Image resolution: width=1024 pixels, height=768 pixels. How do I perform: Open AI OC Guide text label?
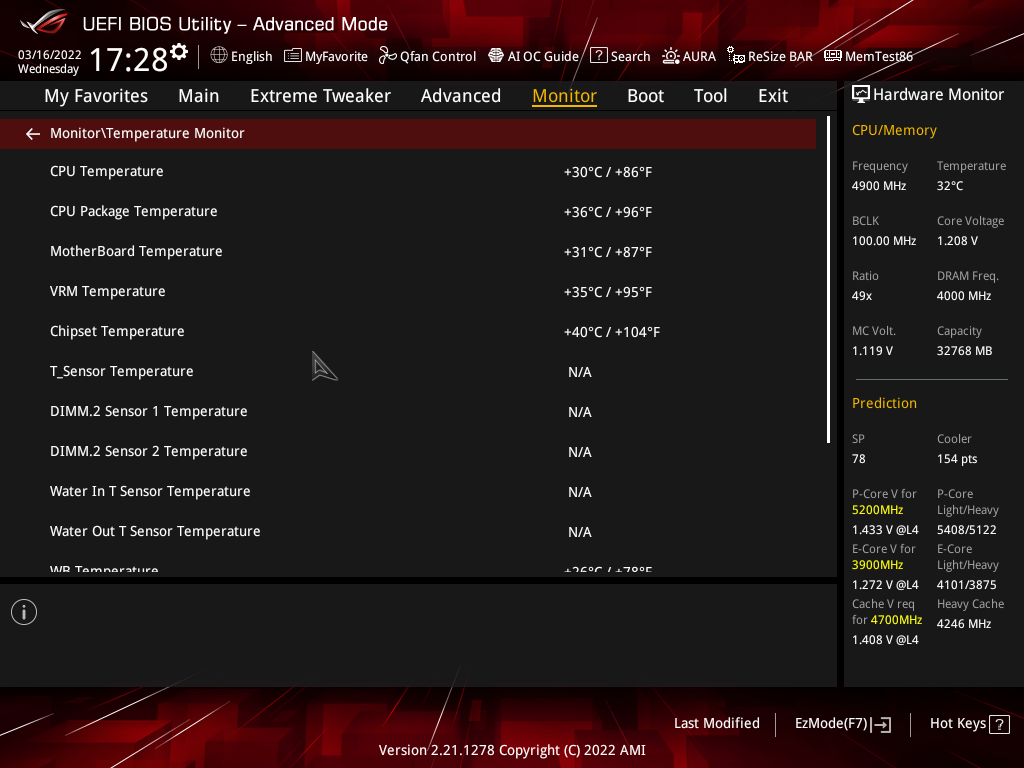tap(543, 56)
